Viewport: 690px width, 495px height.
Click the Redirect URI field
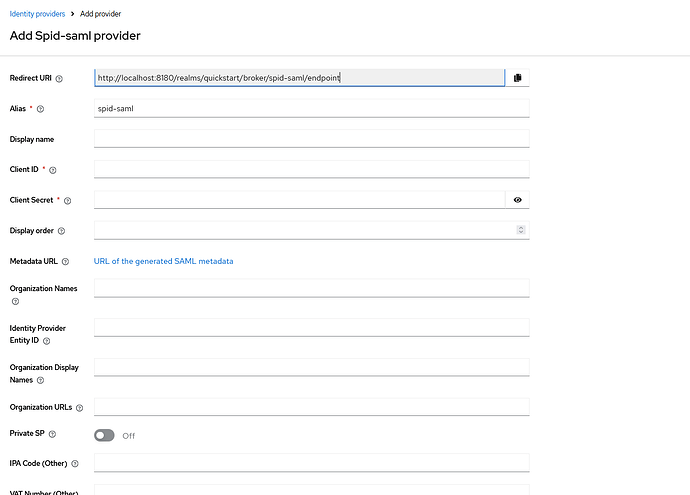[x=299, y=78]
